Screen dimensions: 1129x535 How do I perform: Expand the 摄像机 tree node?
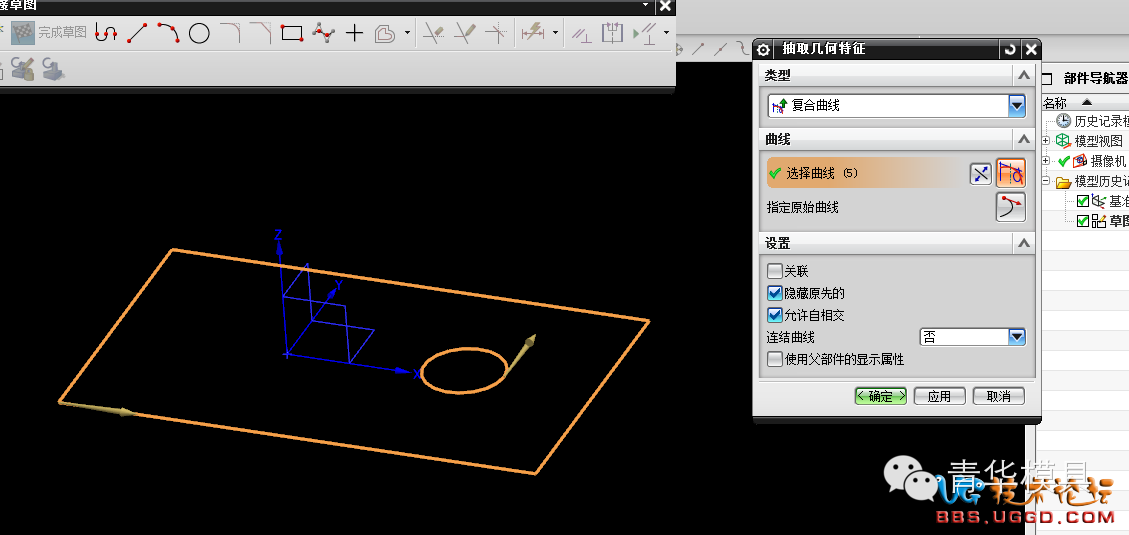click(1046, 161)
